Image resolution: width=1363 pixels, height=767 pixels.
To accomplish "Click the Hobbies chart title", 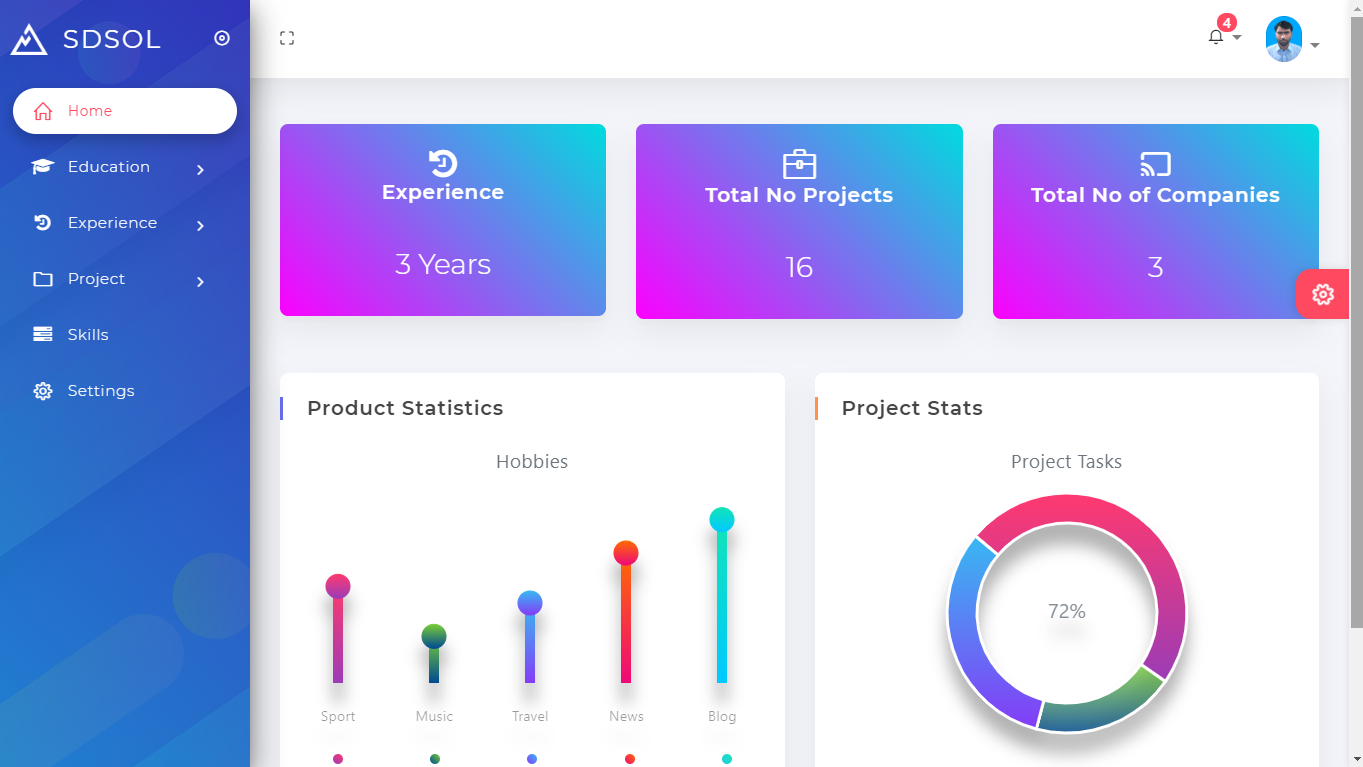I will pyautogui.click(x=532, y=462).
